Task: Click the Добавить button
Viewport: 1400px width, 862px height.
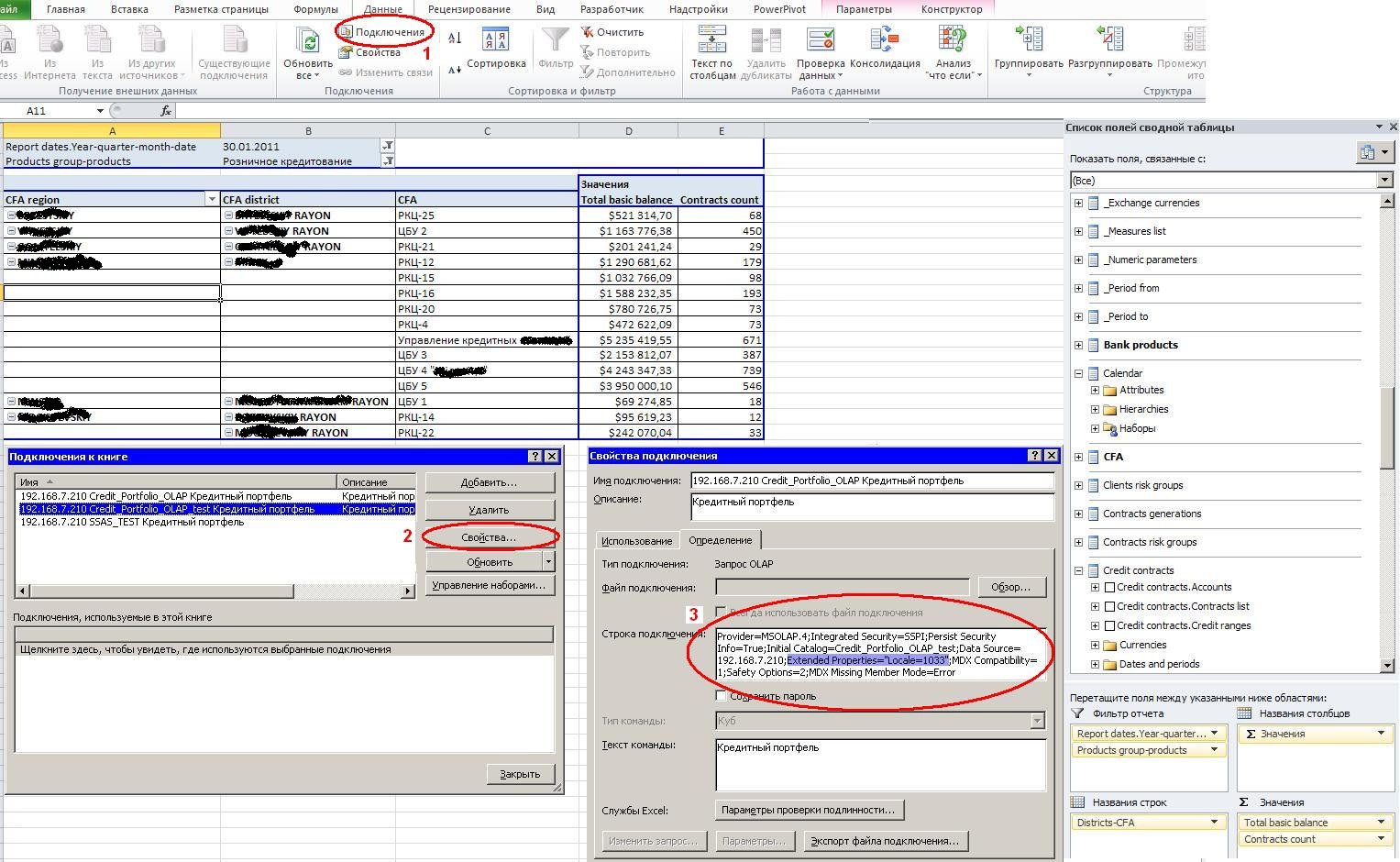Action: tap(490, 482)
